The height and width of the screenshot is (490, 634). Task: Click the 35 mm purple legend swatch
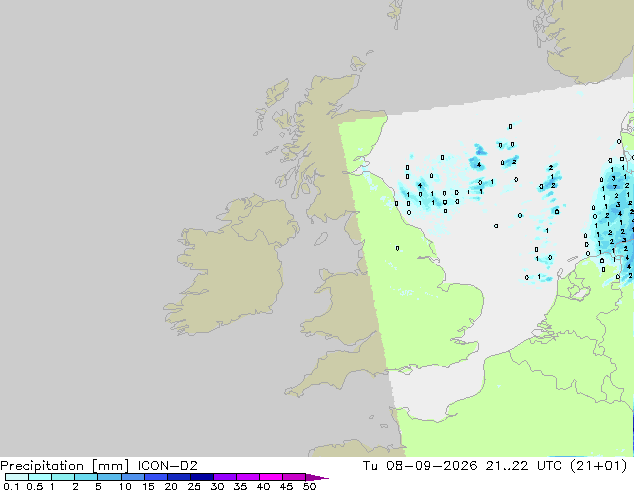pos(248,477)
